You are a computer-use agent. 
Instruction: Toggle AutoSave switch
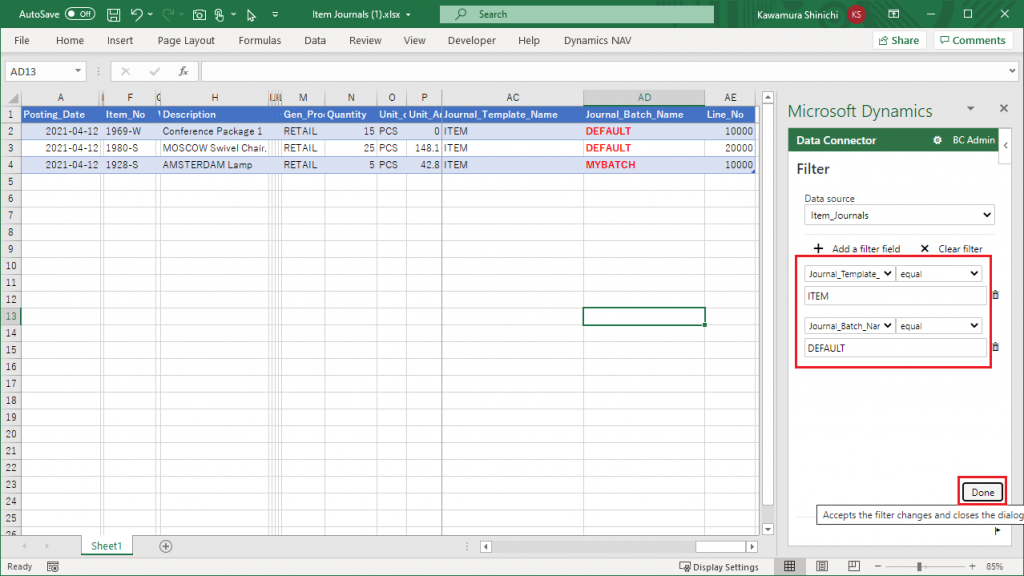click(80, 14)
